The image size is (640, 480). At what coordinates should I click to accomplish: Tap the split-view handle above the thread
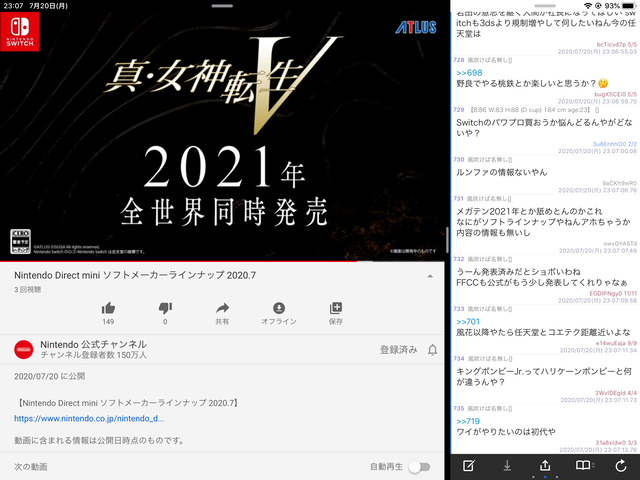click(545, 6)
